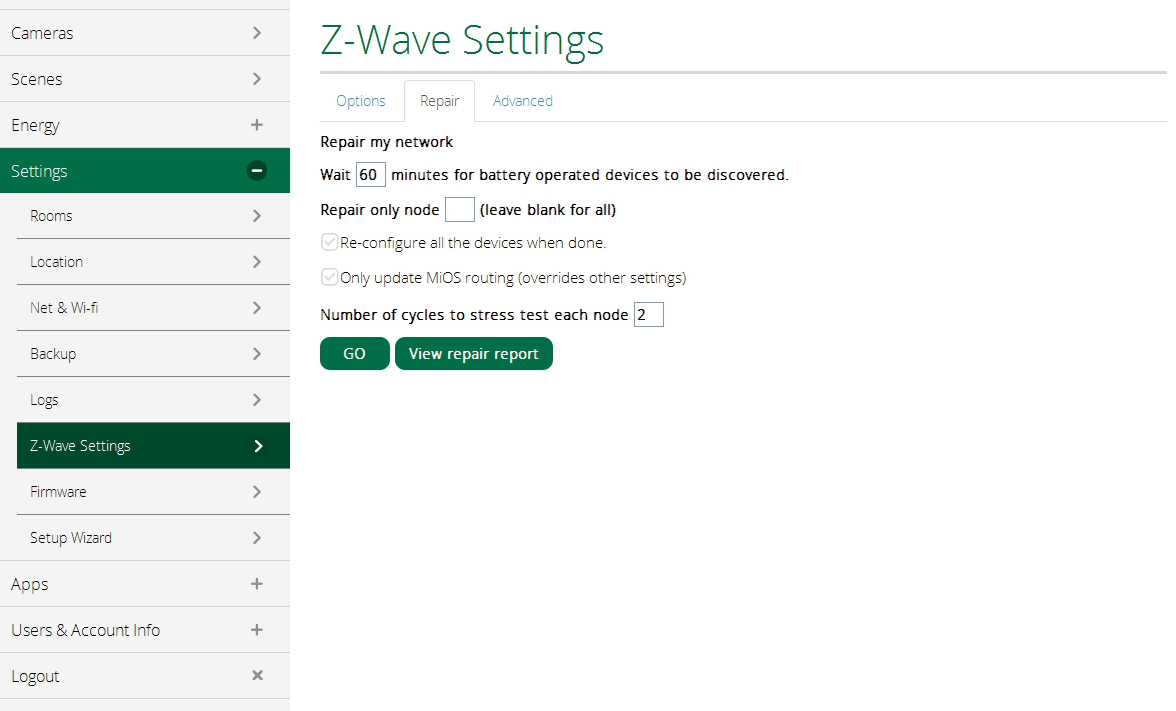Expand the Apps section plus icon
The width and height of the screenshot is (1176, 711).
click(x=257, y=584)
